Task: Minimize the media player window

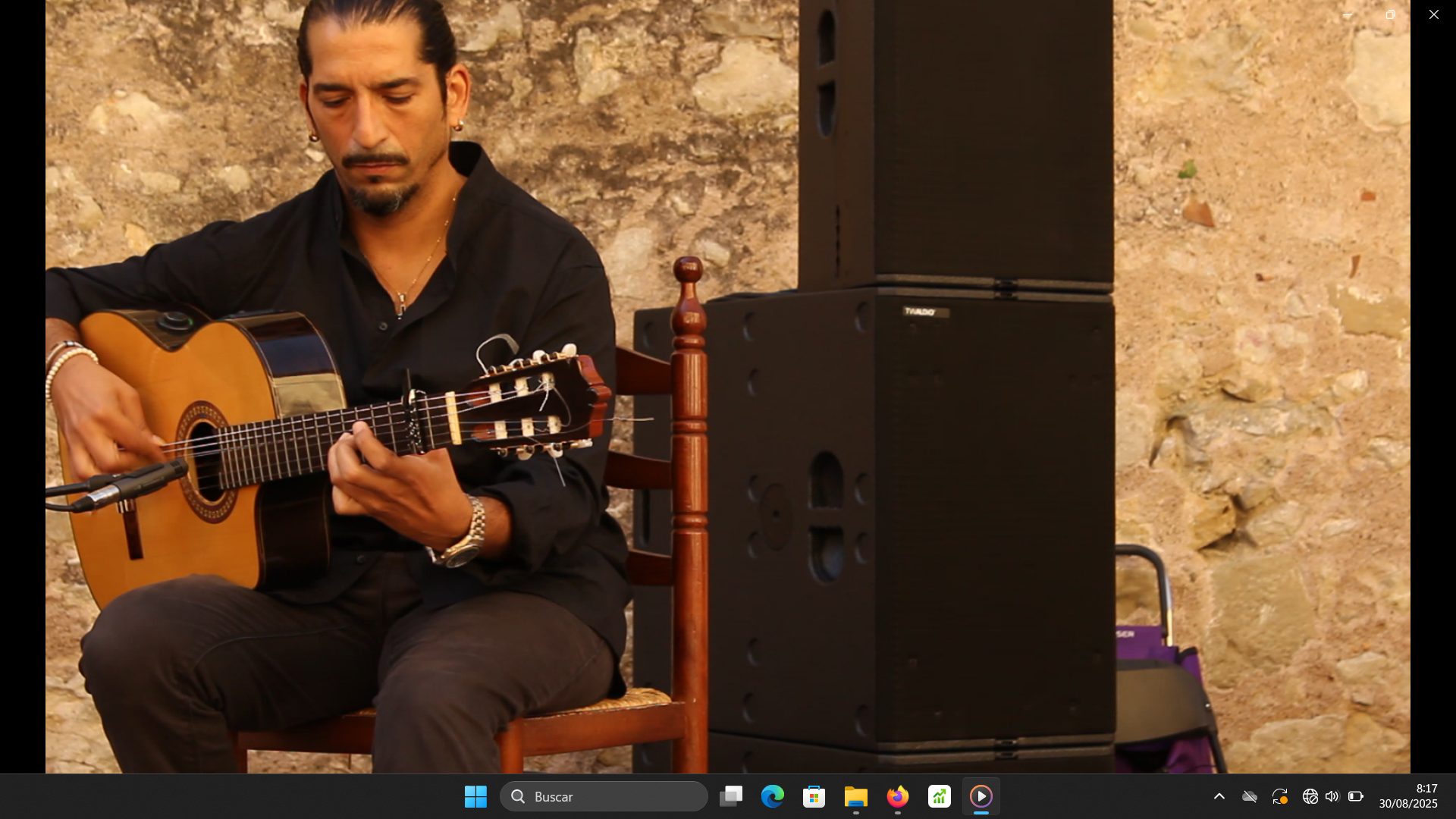Action: click(1348, 14)
